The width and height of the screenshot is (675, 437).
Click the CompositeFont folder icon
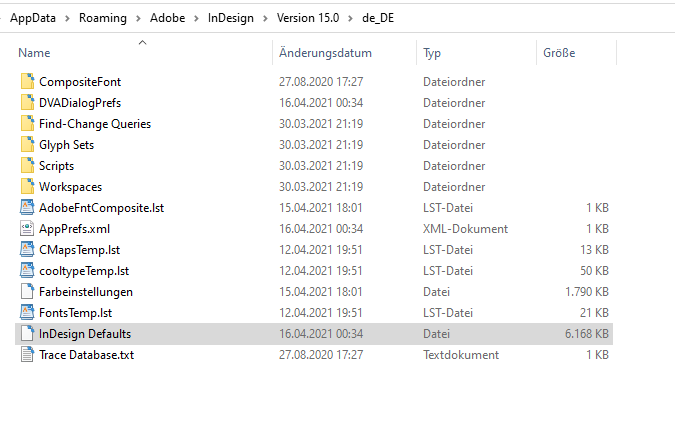coord(27,82)
